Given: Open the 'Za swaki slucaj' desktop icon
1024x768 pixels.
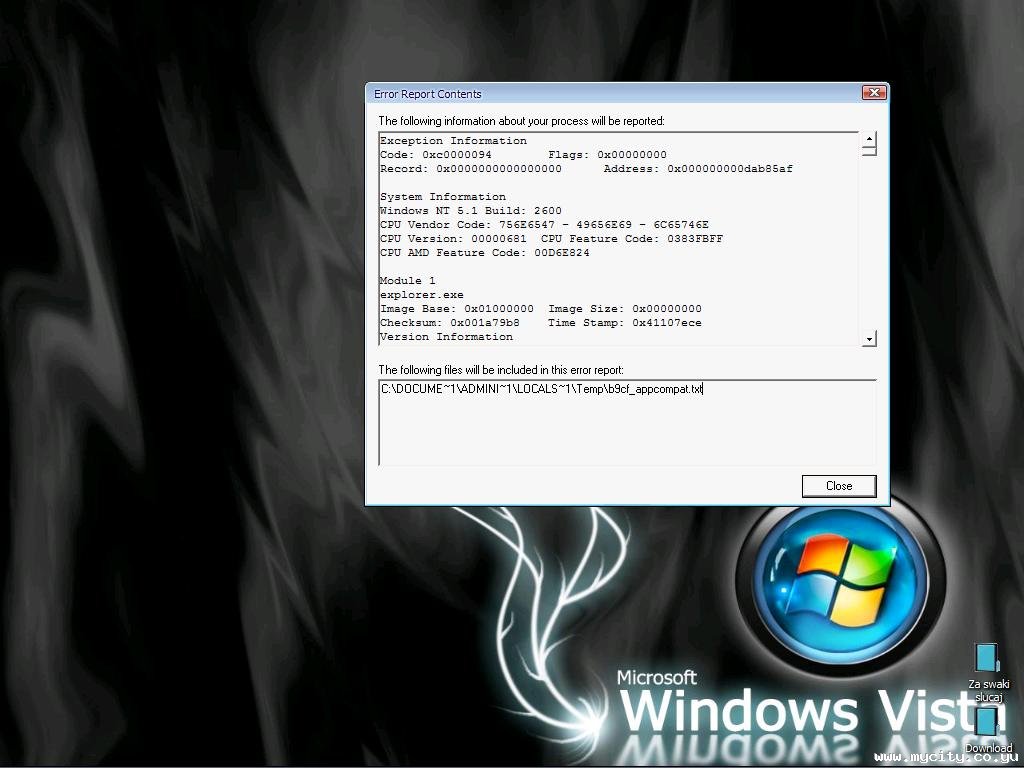Looking at the screenshot, I should (988, 672).
